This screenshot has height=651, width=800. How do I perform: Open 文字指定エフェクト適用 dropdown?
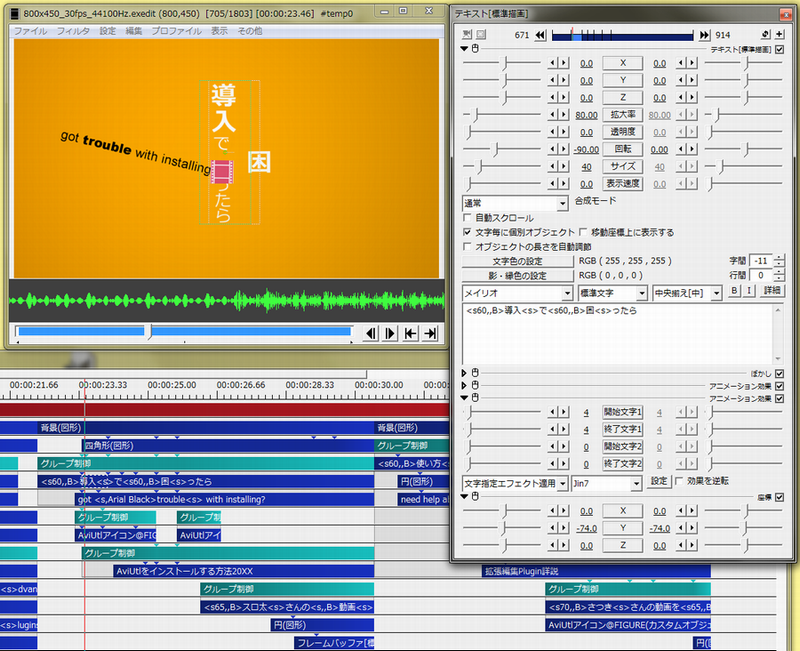click(x=515, y=483)
